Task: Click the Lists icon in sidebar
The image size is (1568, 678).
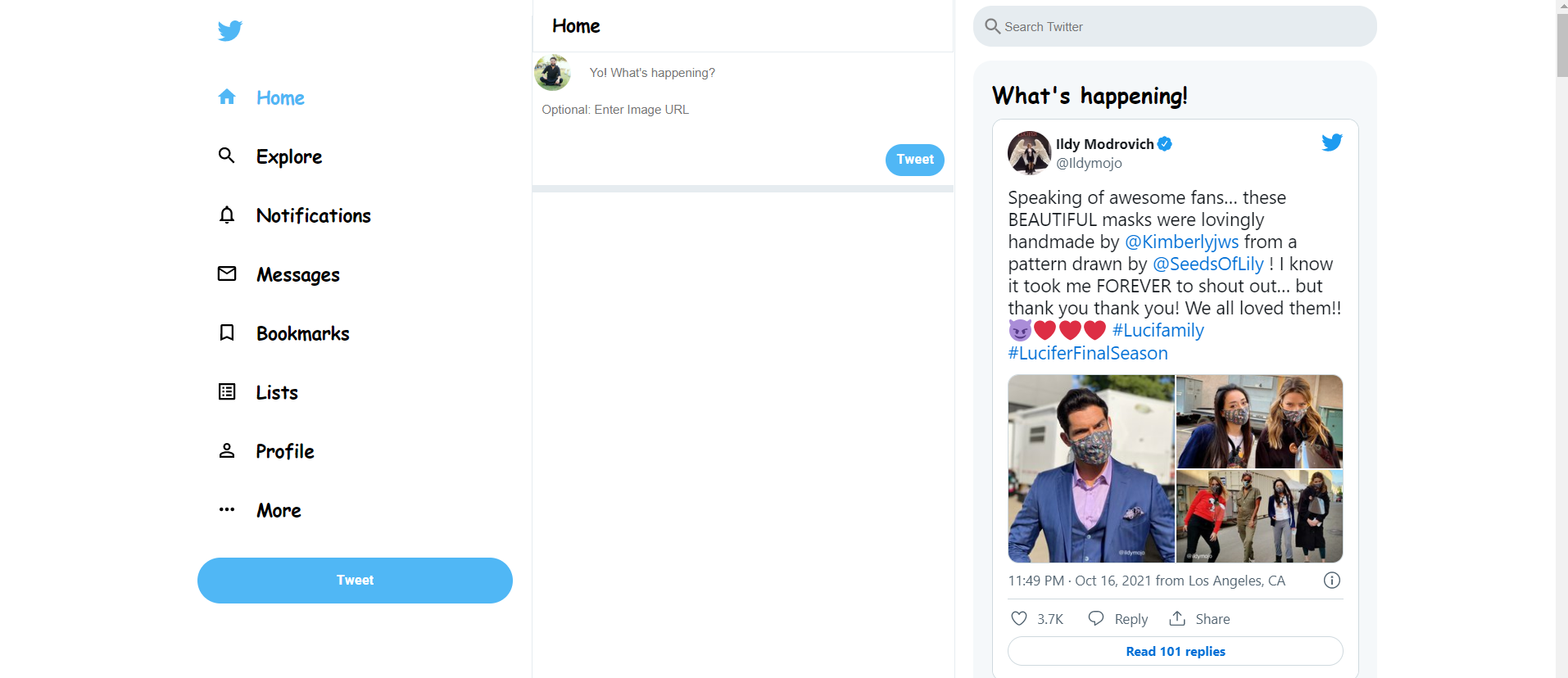Action: (227, 391)
